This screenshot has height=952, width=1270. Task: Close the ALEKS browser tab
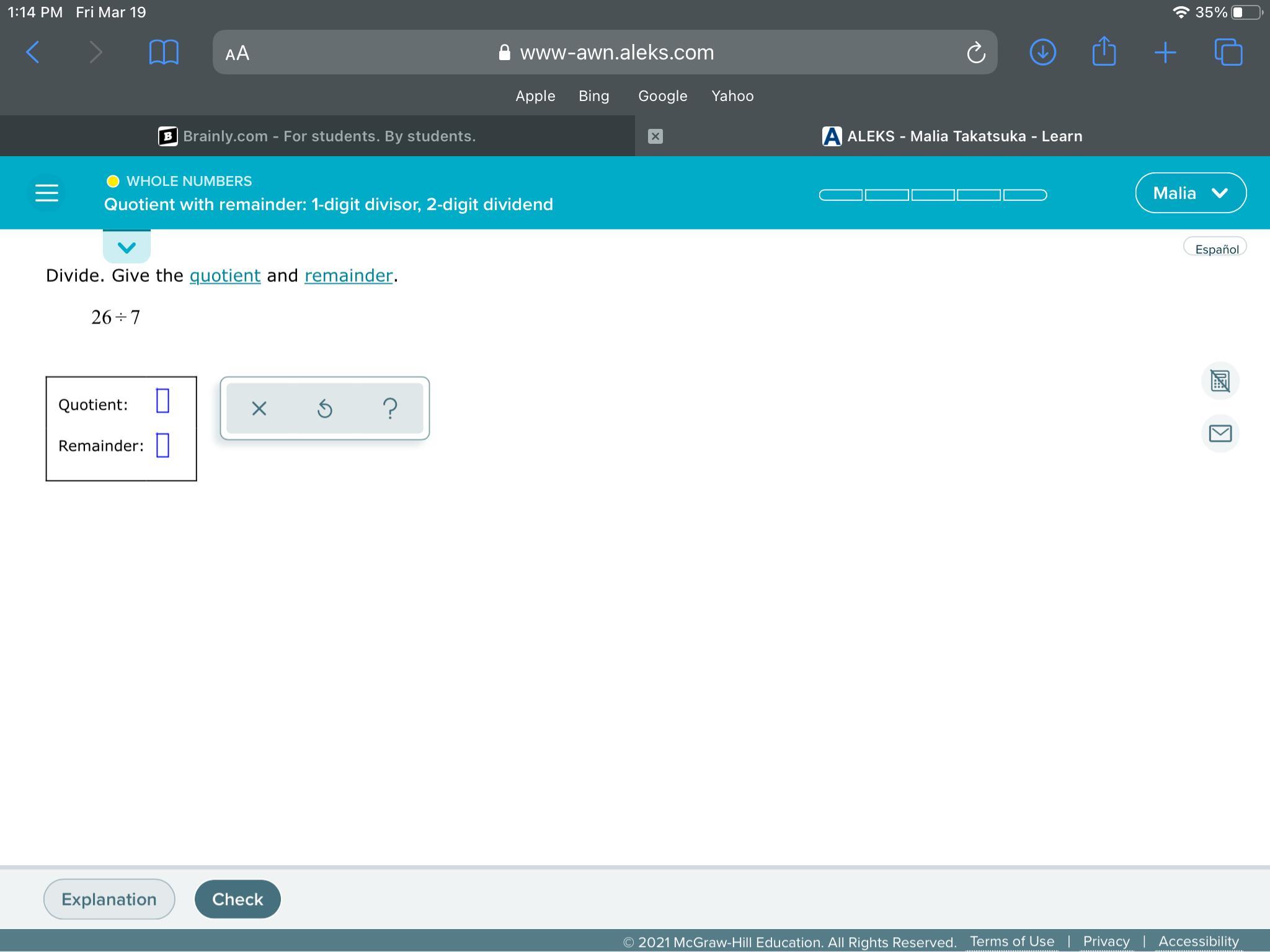[x=655, y=136]
